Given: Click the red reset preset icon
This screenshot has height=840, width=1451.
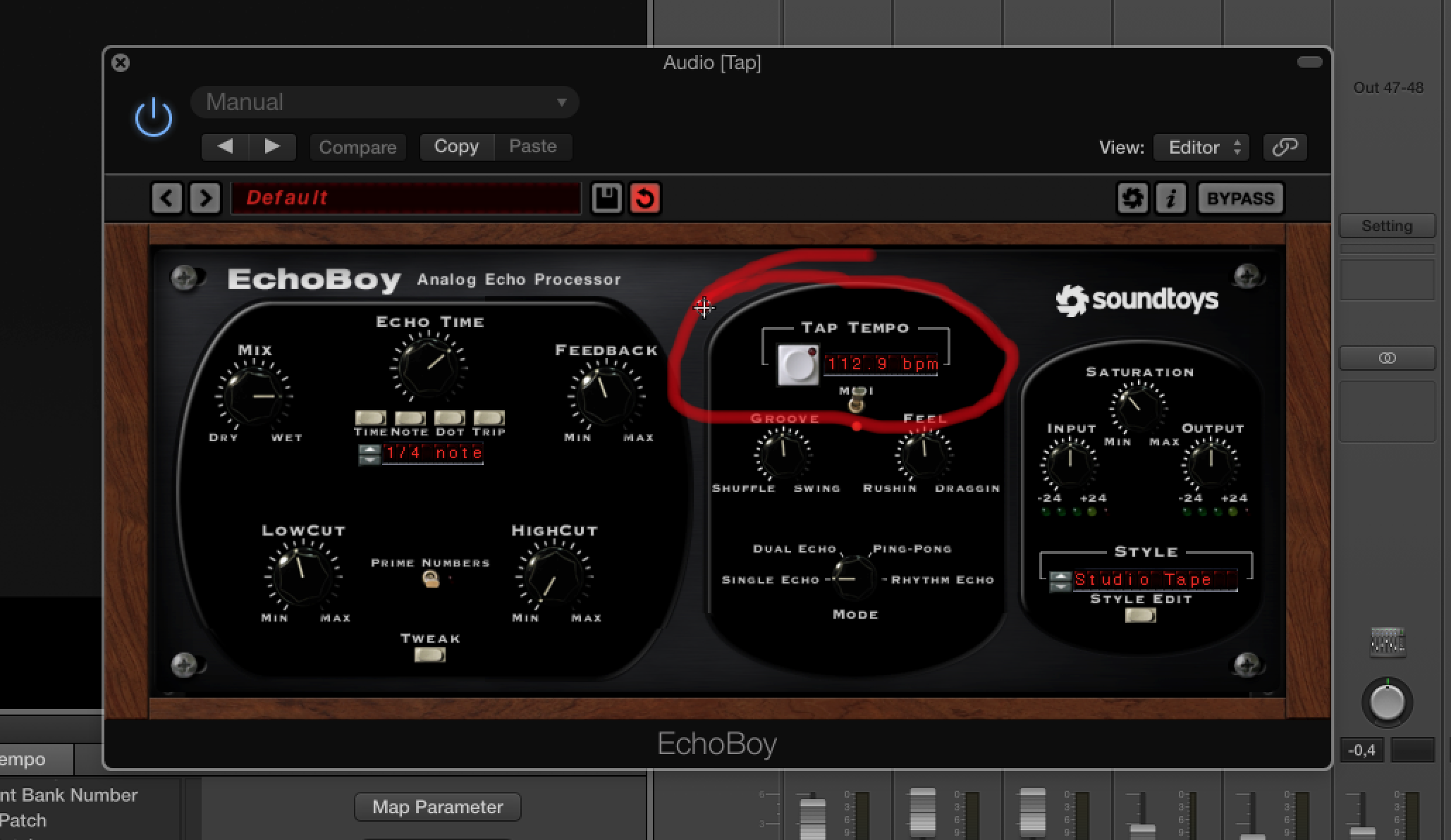Looking at the screenshot, I should tap(644, 198).
